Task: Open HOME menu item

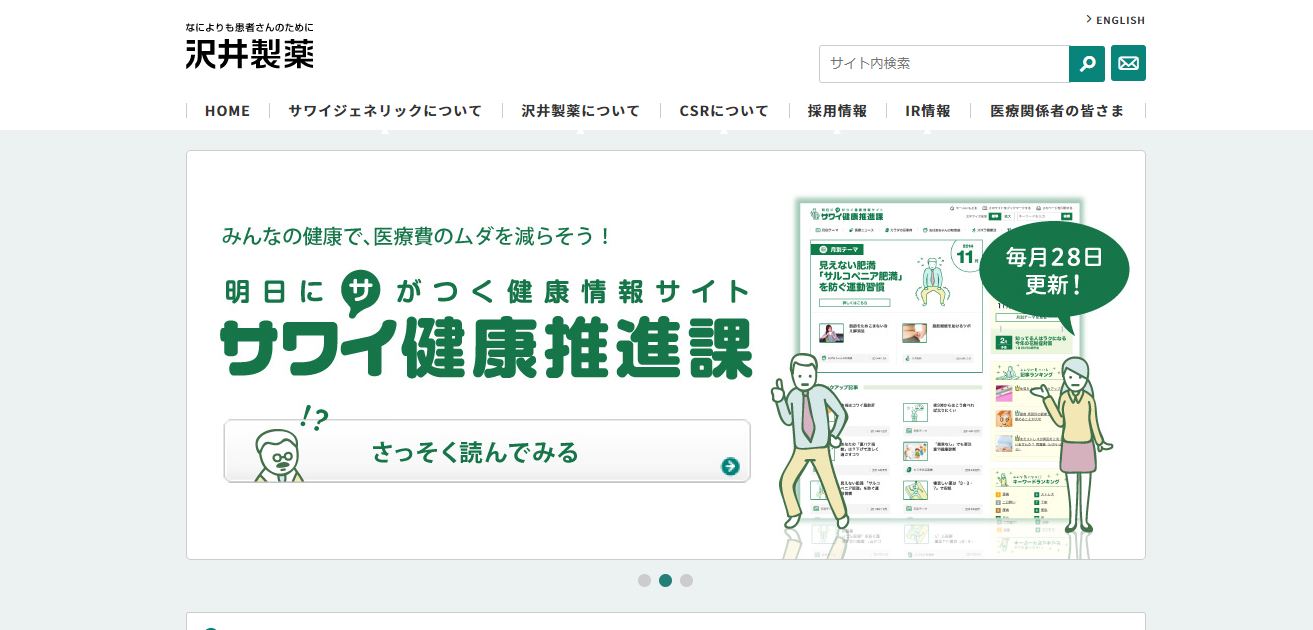Action: [227, 111]
